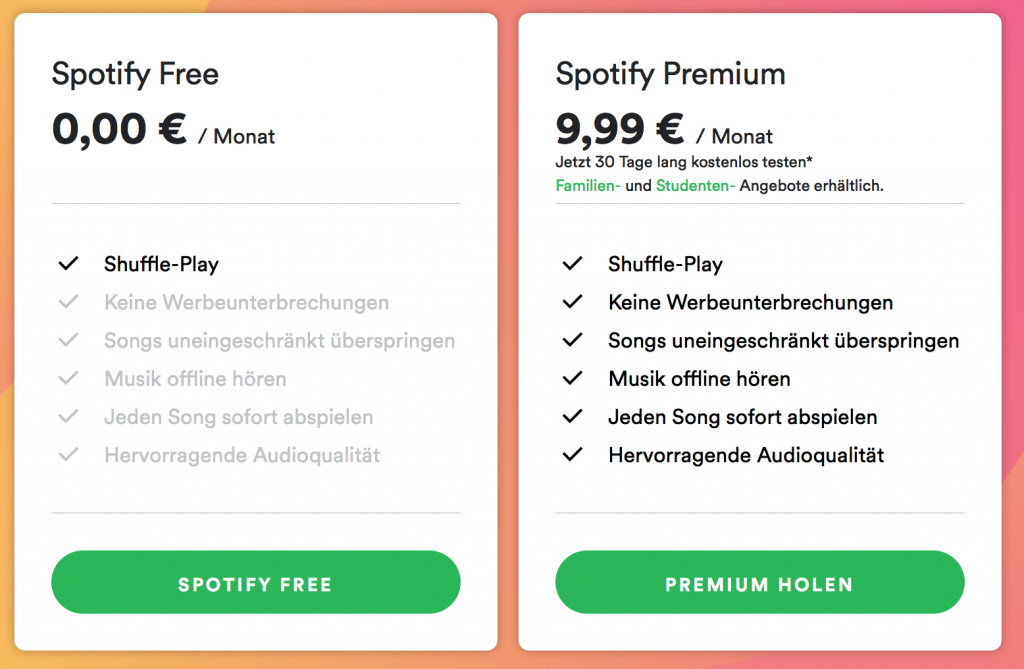The height and width of the screenshot is (669, 1024).
Task: Click greyed checkmark for Musik offline hören in Free
Action: (x=69, y=378)
